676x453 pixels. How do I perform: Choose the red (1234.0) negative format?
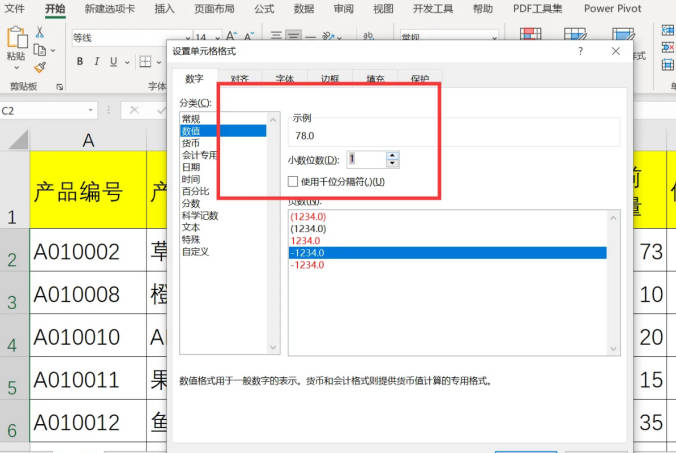point(448,216)
